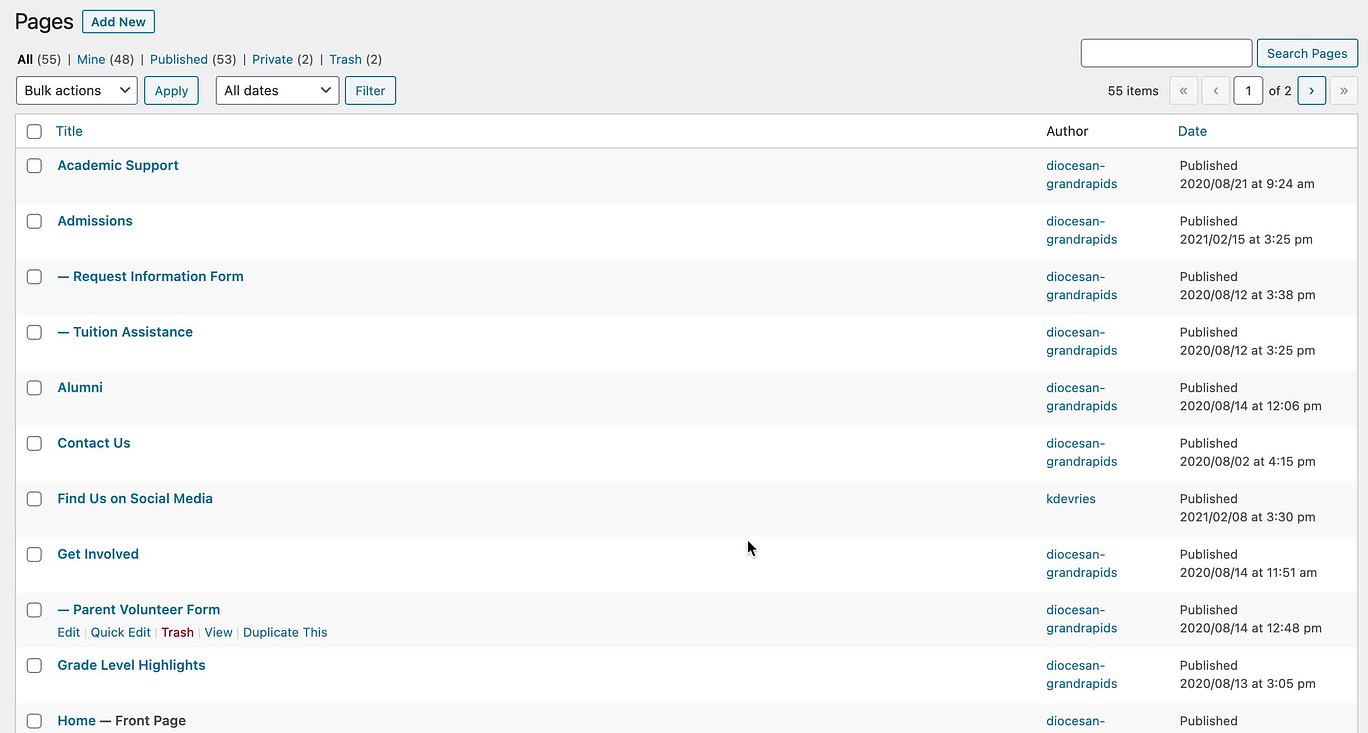Screen dimensions: 1368x733
Task: Switch to the Trash pages view
Action: coord(345,60)
